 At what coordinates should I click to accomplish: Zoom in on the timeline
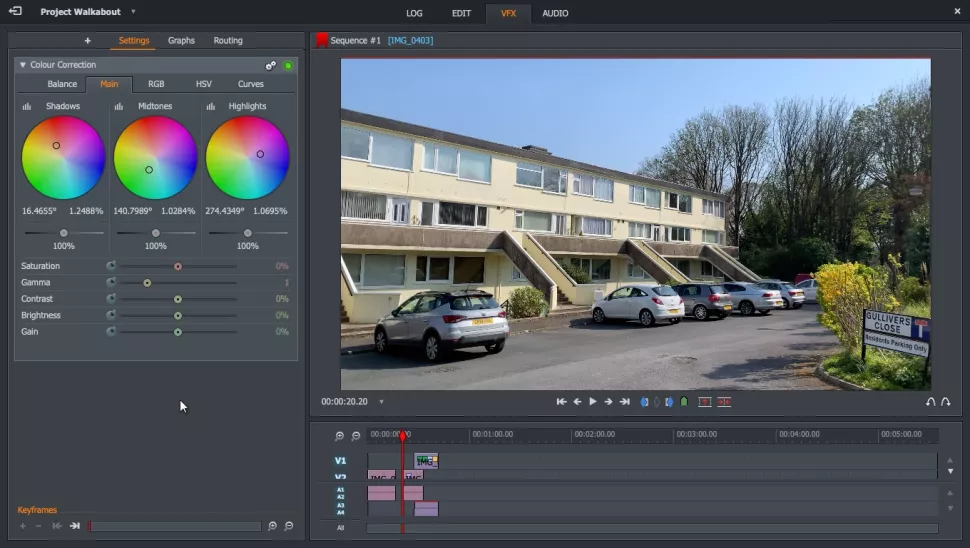pos(339,436)
